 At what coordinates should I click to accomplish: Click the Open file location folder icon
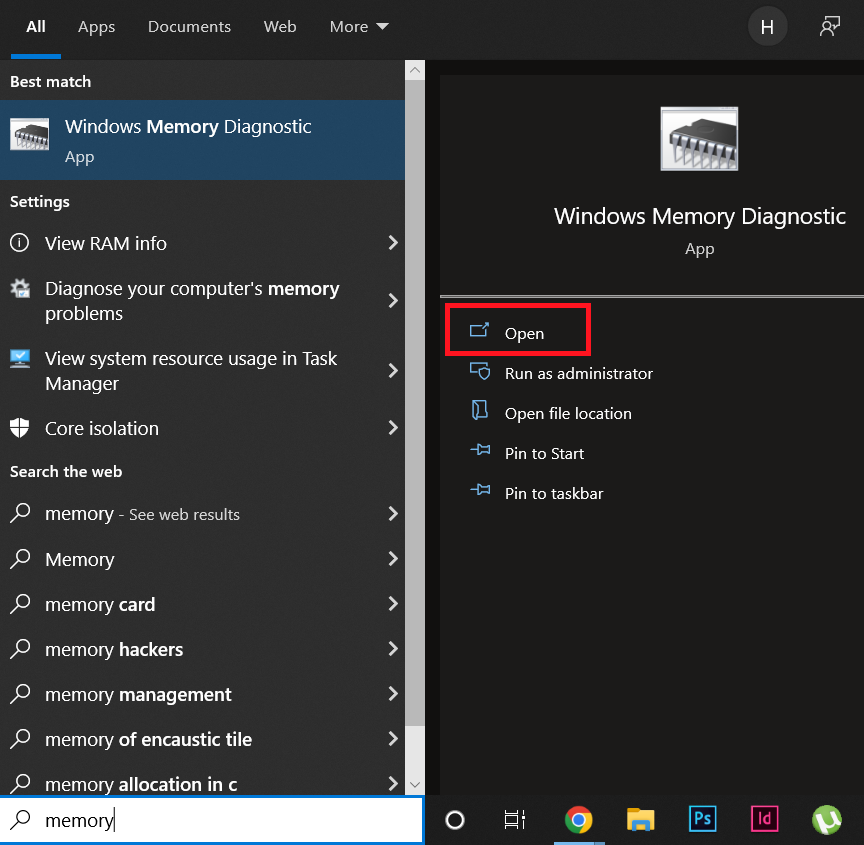pos(479,410)
